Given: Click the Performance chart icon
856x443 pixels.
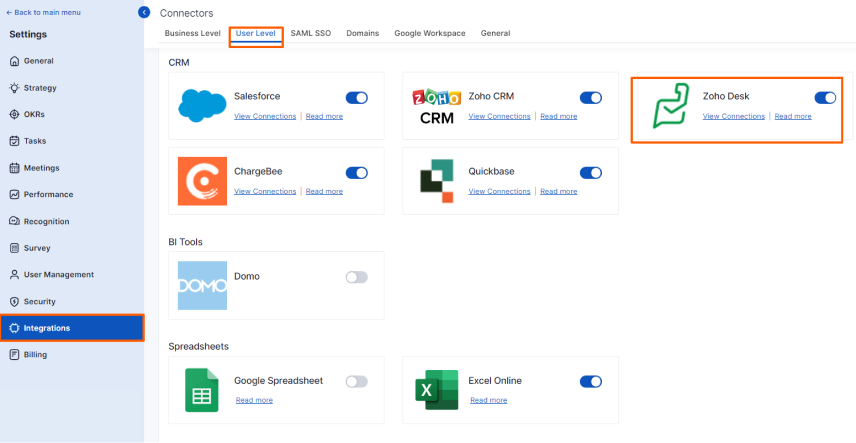Looking at the screenshot, I should click(15, 194).
